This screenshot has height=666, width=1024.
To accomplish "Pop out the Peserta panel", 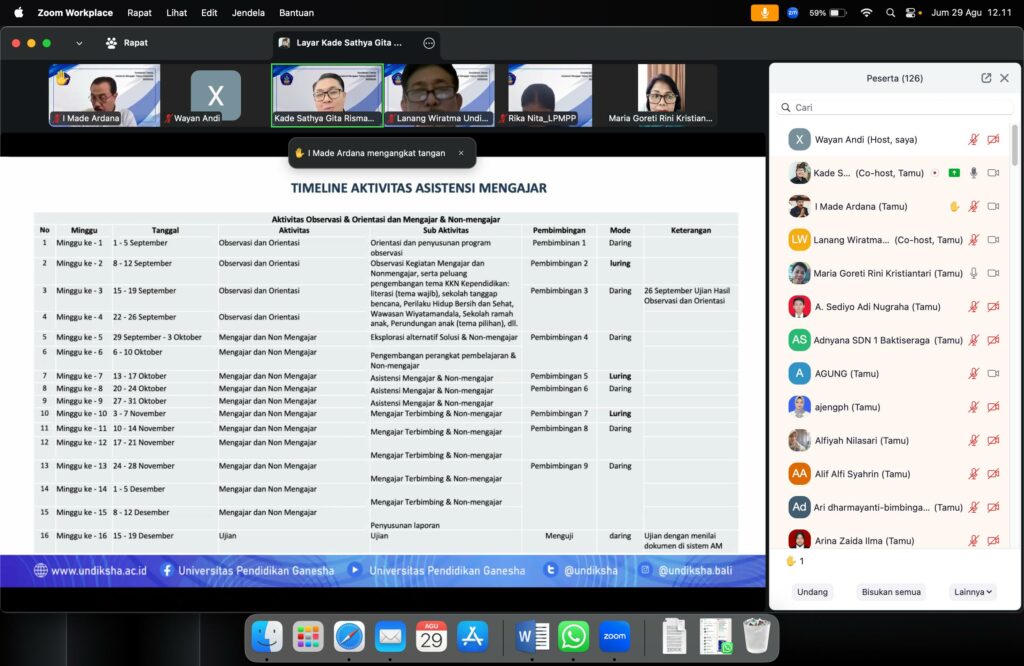I will (x=986, y=78).
